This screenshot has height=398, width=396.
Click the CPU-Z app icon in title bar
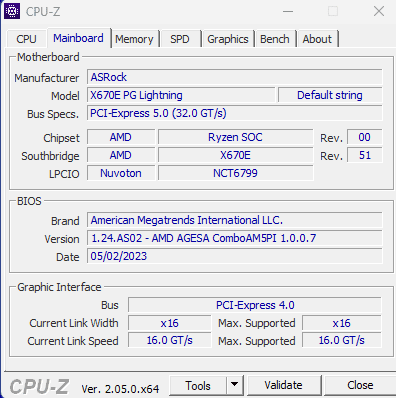pos(12,11)
